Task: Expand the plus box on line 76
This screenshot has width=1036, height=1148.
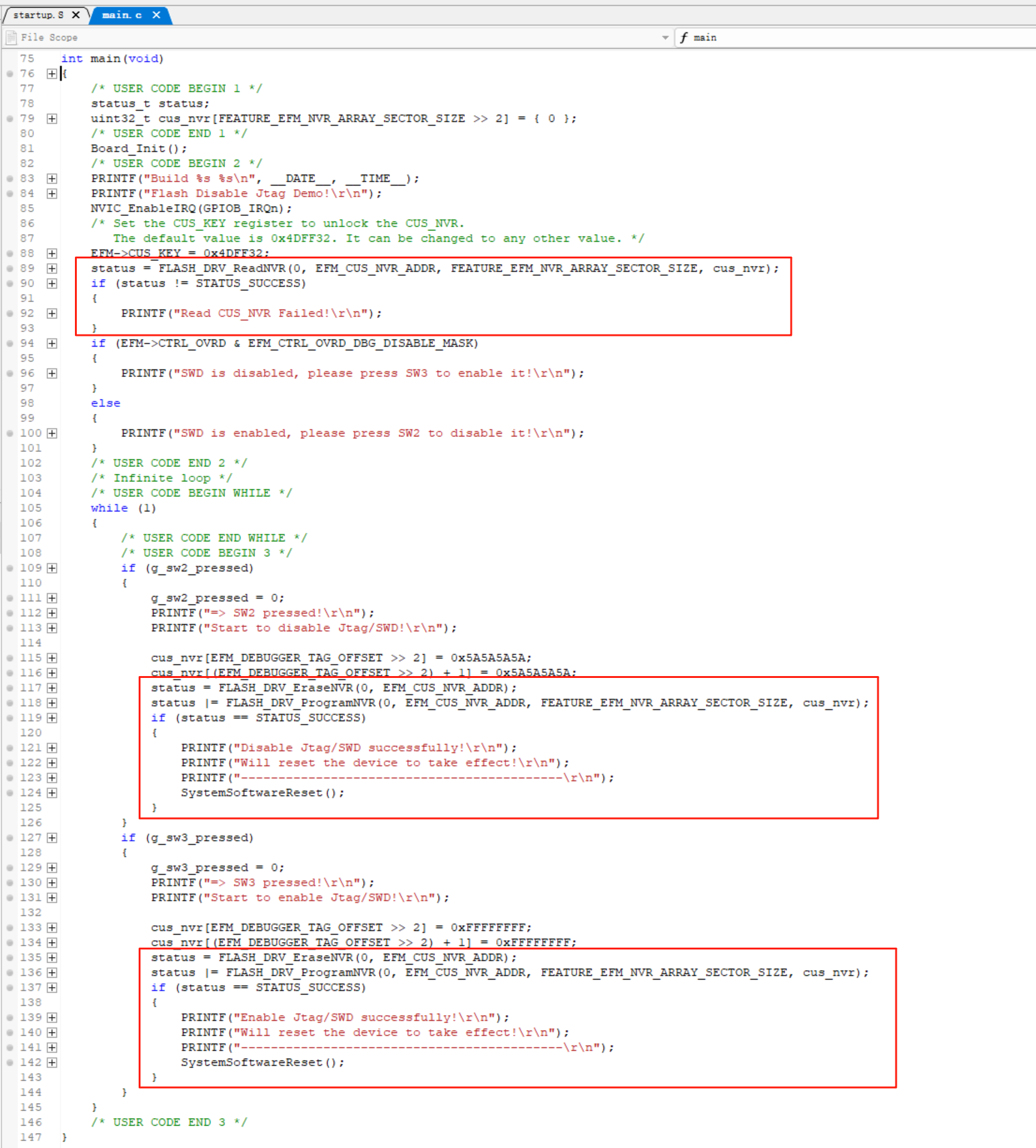Action: pos(52,74)
